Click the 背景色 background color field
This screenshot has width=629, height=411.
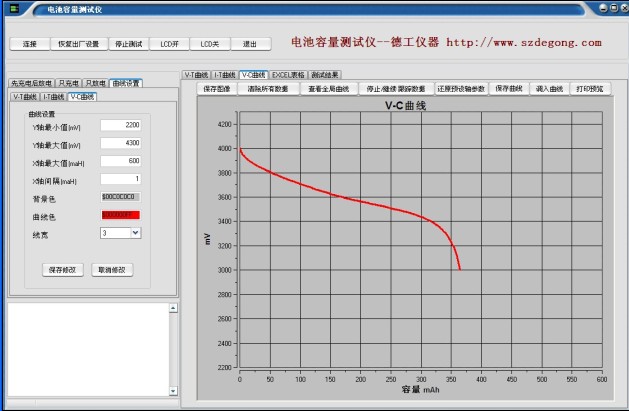120,198
